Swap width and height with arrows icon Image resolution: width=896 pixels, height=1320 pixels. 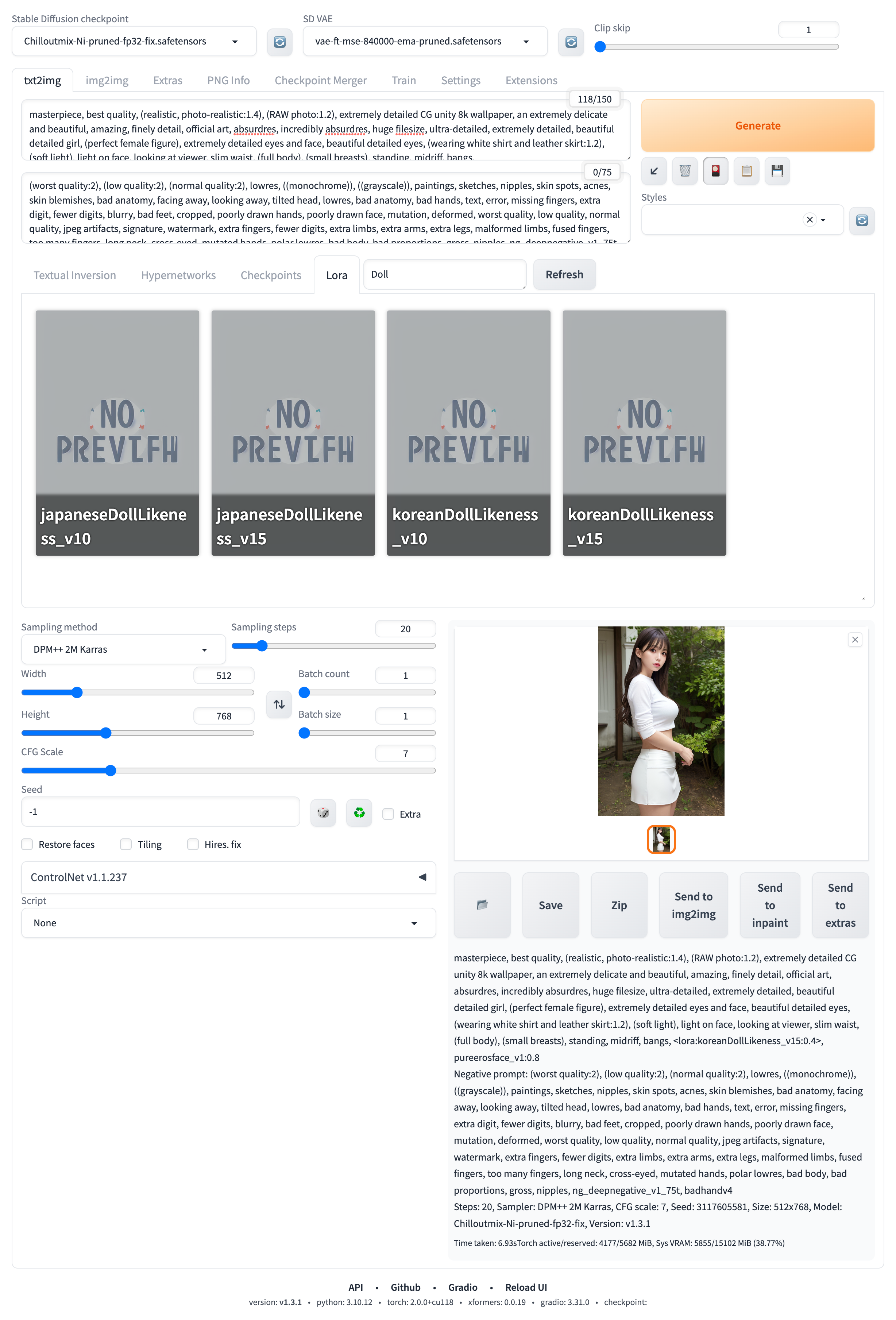[x=279, y=704]
